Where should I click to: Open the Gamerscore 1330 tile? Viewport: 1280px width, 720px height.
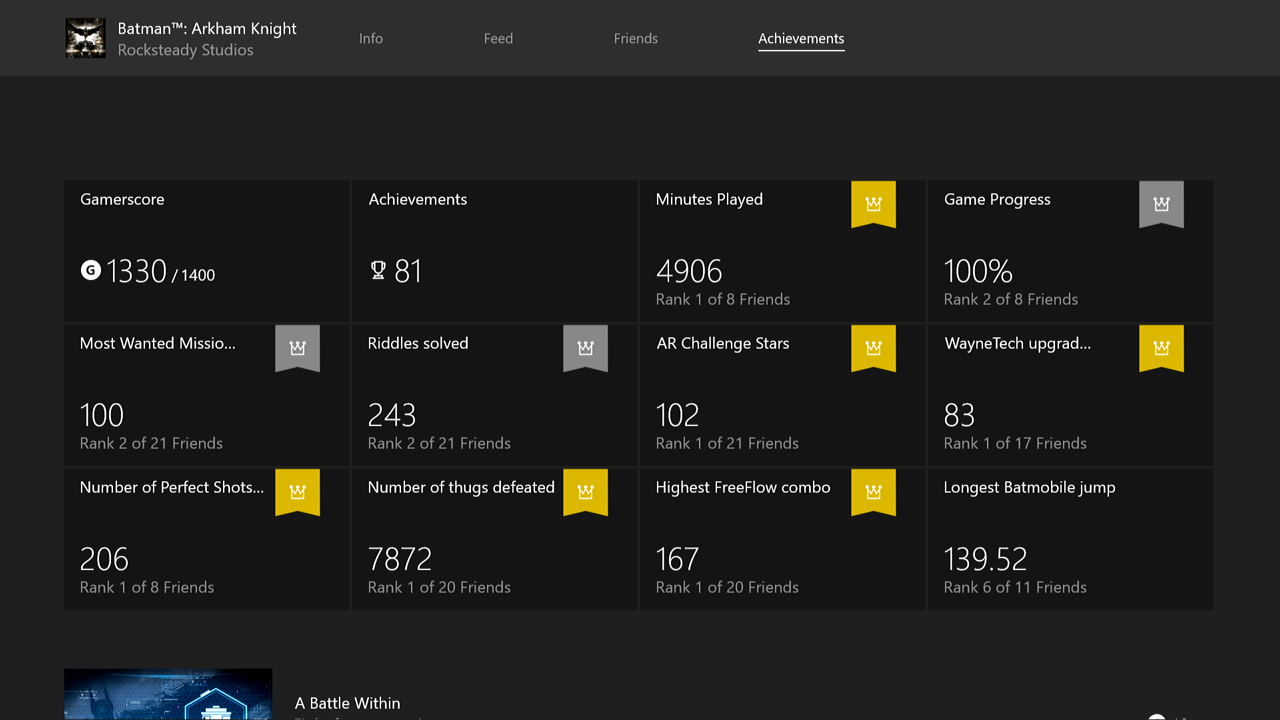(x=206, y=251)
